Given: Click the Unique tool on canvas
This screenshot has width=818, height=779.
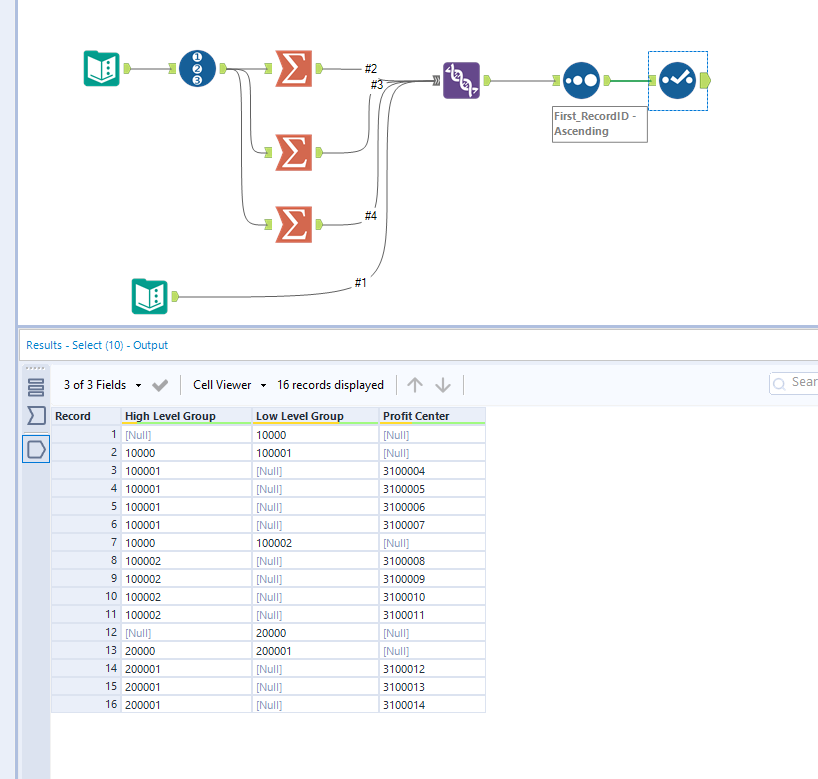Looking at the screenshot, I should pyautogui.click(x=581, y=81).
